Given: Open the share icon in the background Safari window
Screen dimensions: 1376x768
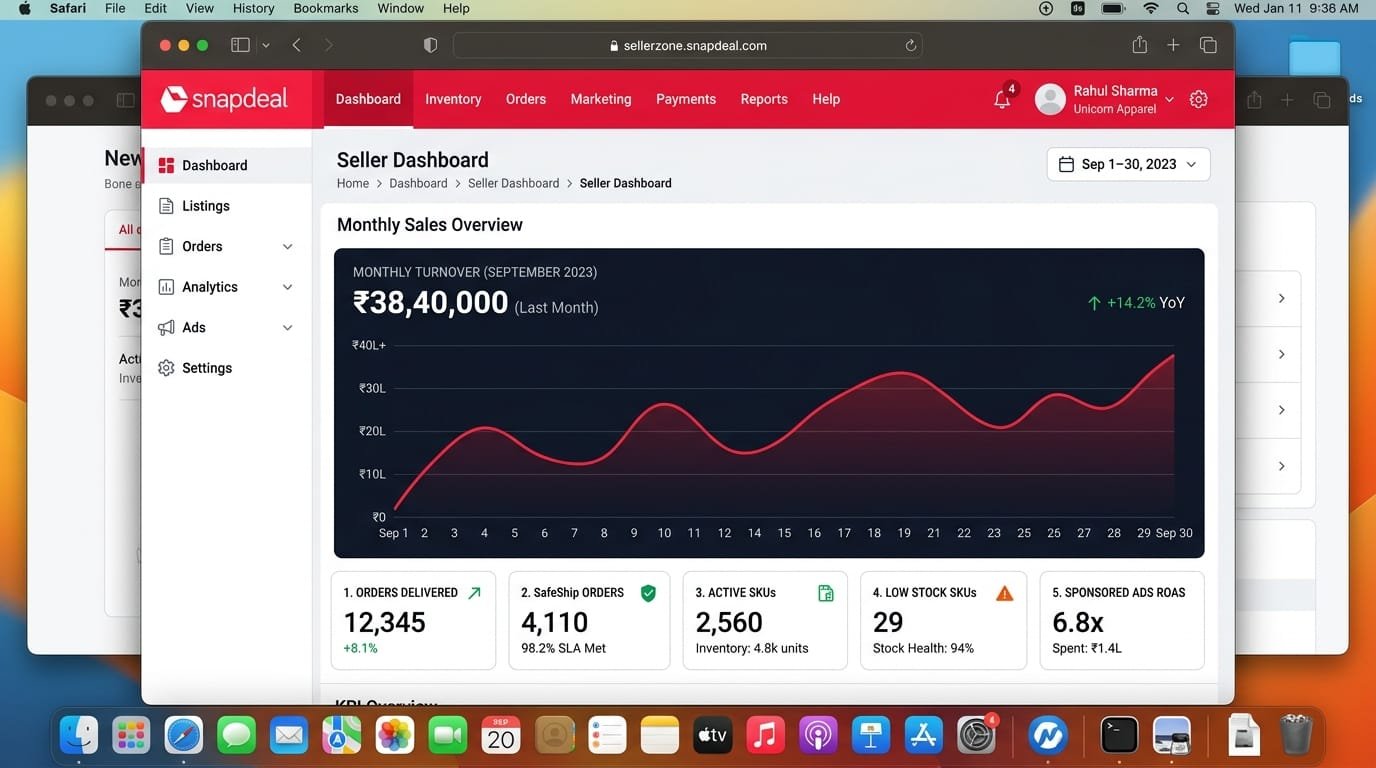Looking at the screenshot, I should 1254,100.
